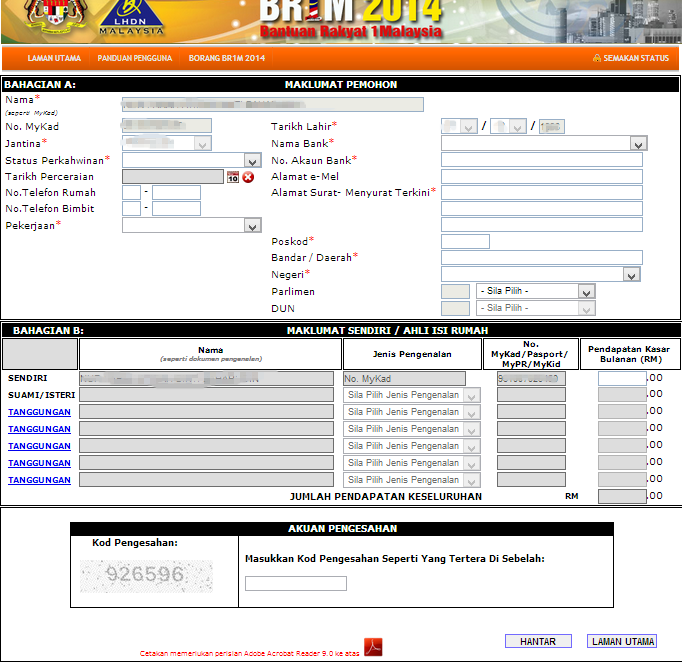Screen dimensions: 682x664
Task: Focus Suami/Isteri MyKad number field
Action: click(531, 395)
